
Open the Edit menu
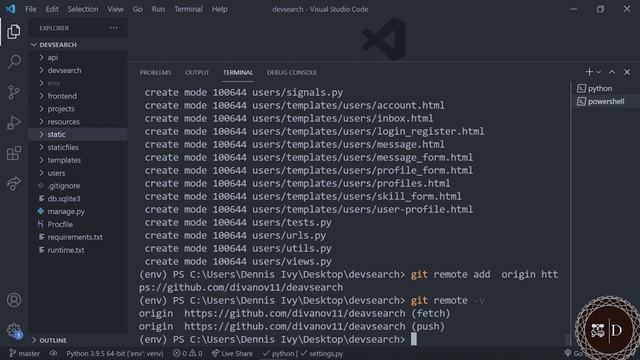(x=52, y=9)
